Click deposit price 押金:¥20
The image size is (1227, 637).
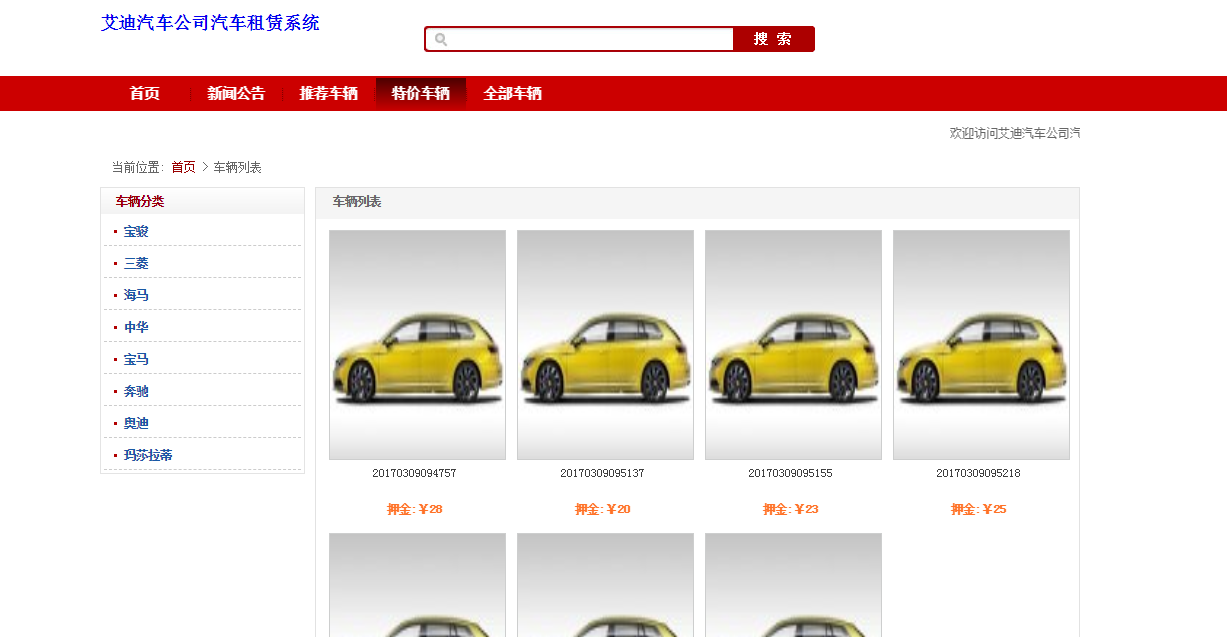point(603,509)
